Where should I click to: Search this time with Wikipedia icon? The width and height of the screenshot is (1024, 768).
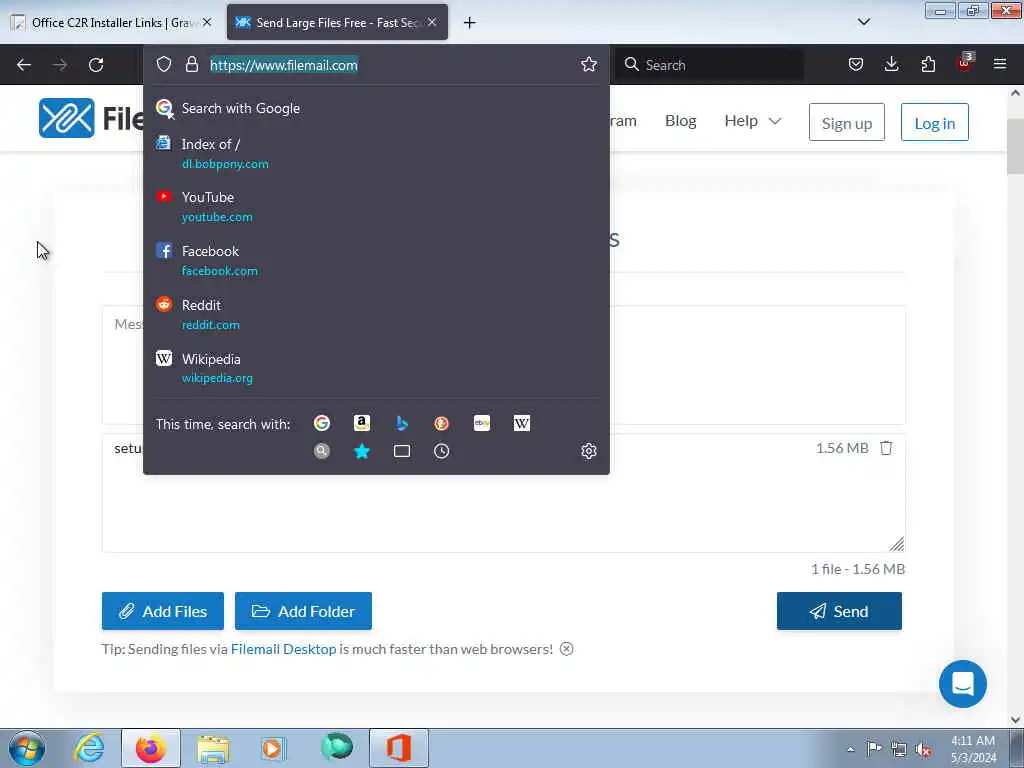tap(522, 423)
